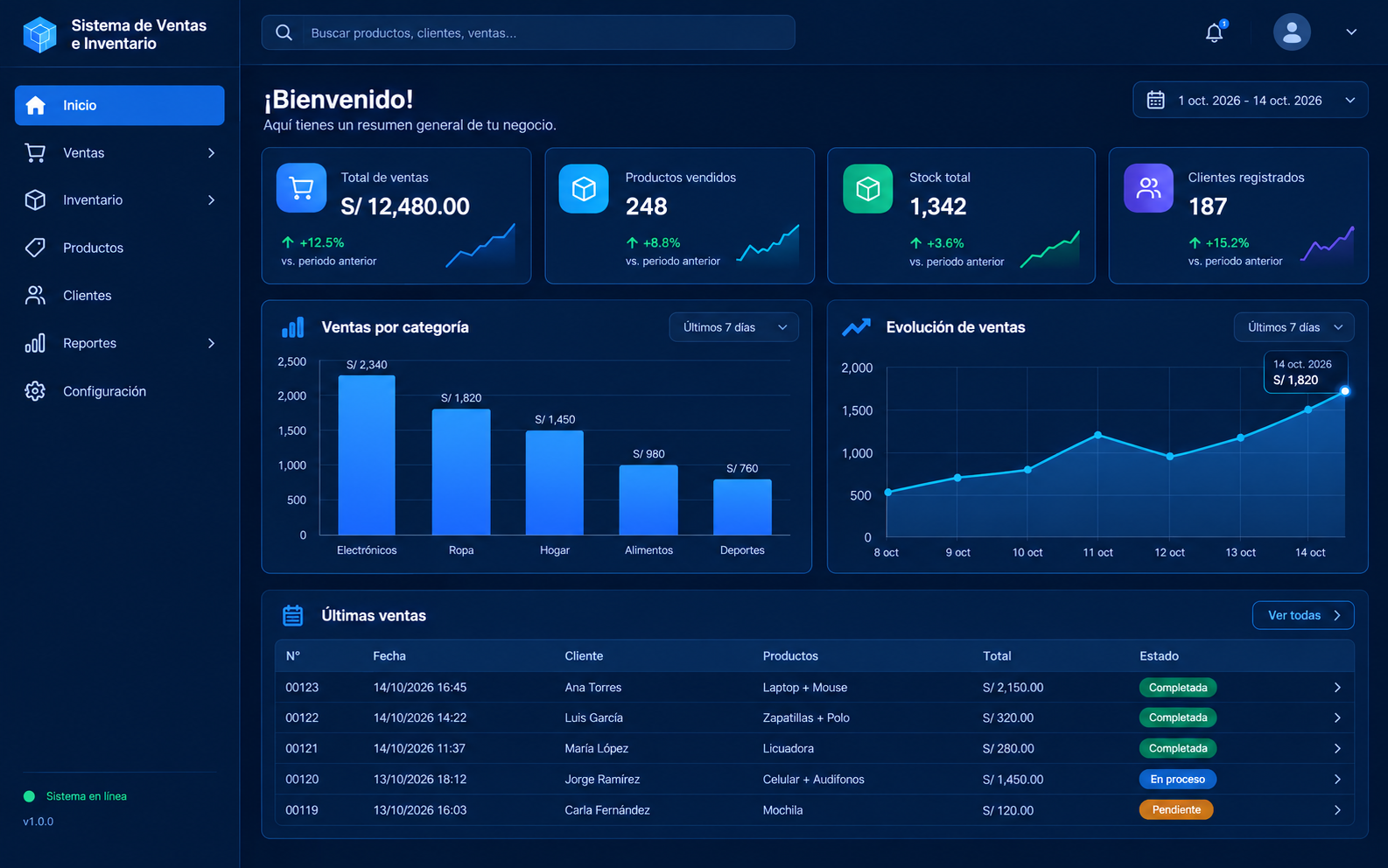
Task: Click the users icon on Clientes registrados card
Action: coord(1148,188)
